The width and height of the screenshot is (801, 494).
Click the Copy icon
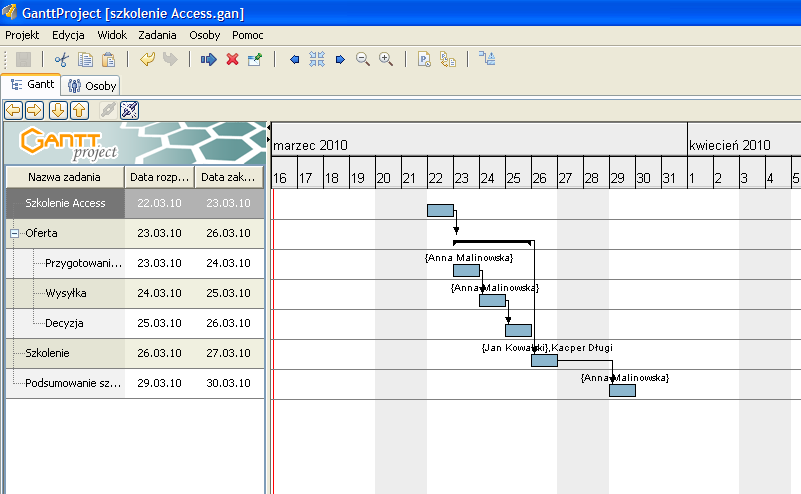coord(85,59)
